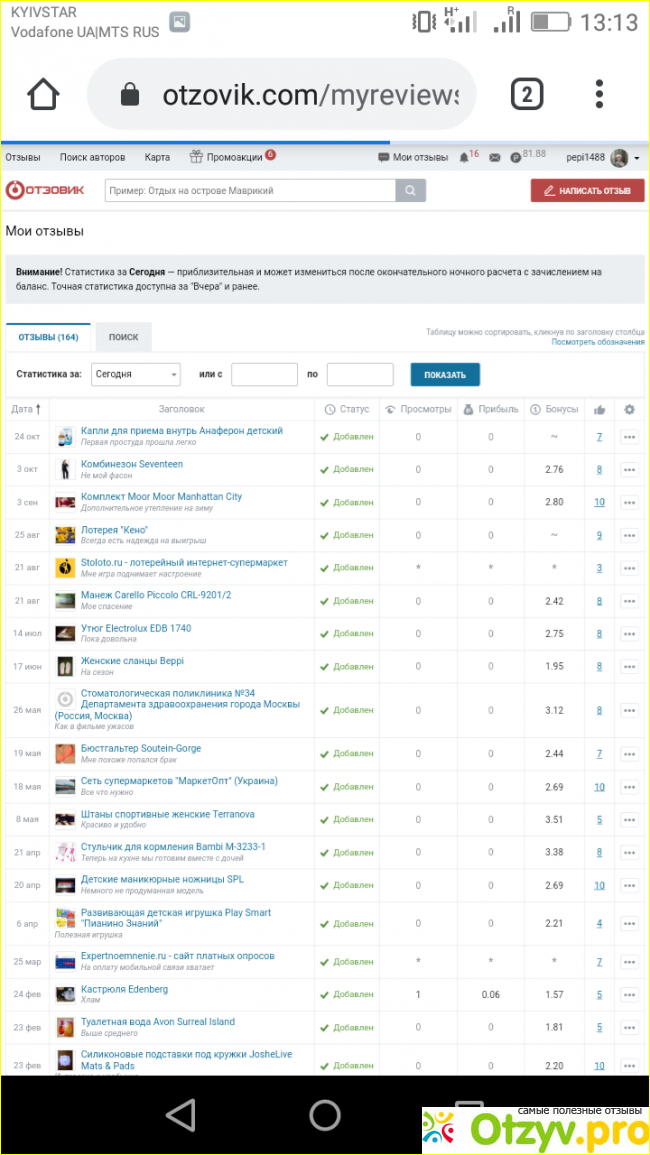Image resolution: width=650 pixels, height=1155 pixels.
Task: Open the browser three-dot menu
Action: tap(599, 95)
